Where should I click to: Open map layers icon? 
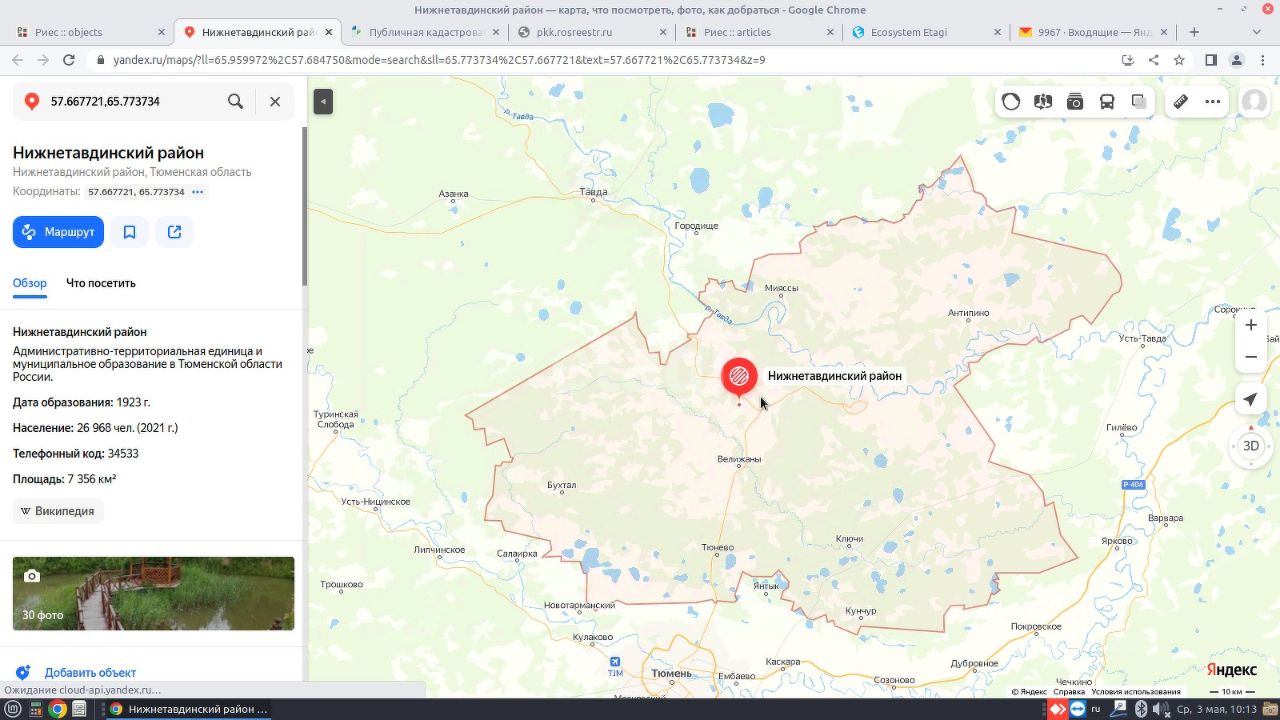pyautogui.click(x=1139, y=101)
